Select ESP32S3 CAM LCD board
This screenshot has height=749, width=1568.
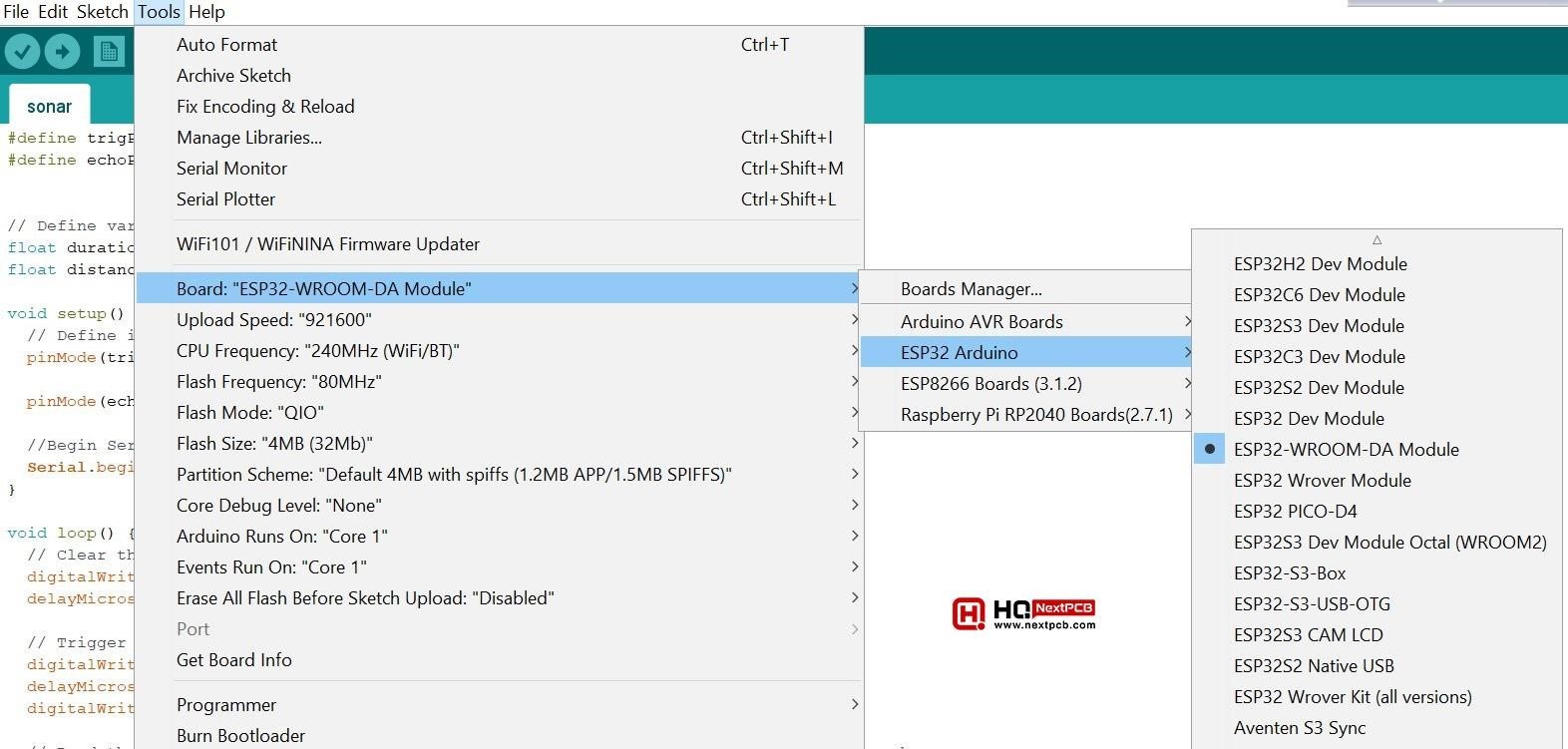(1308, 635)
